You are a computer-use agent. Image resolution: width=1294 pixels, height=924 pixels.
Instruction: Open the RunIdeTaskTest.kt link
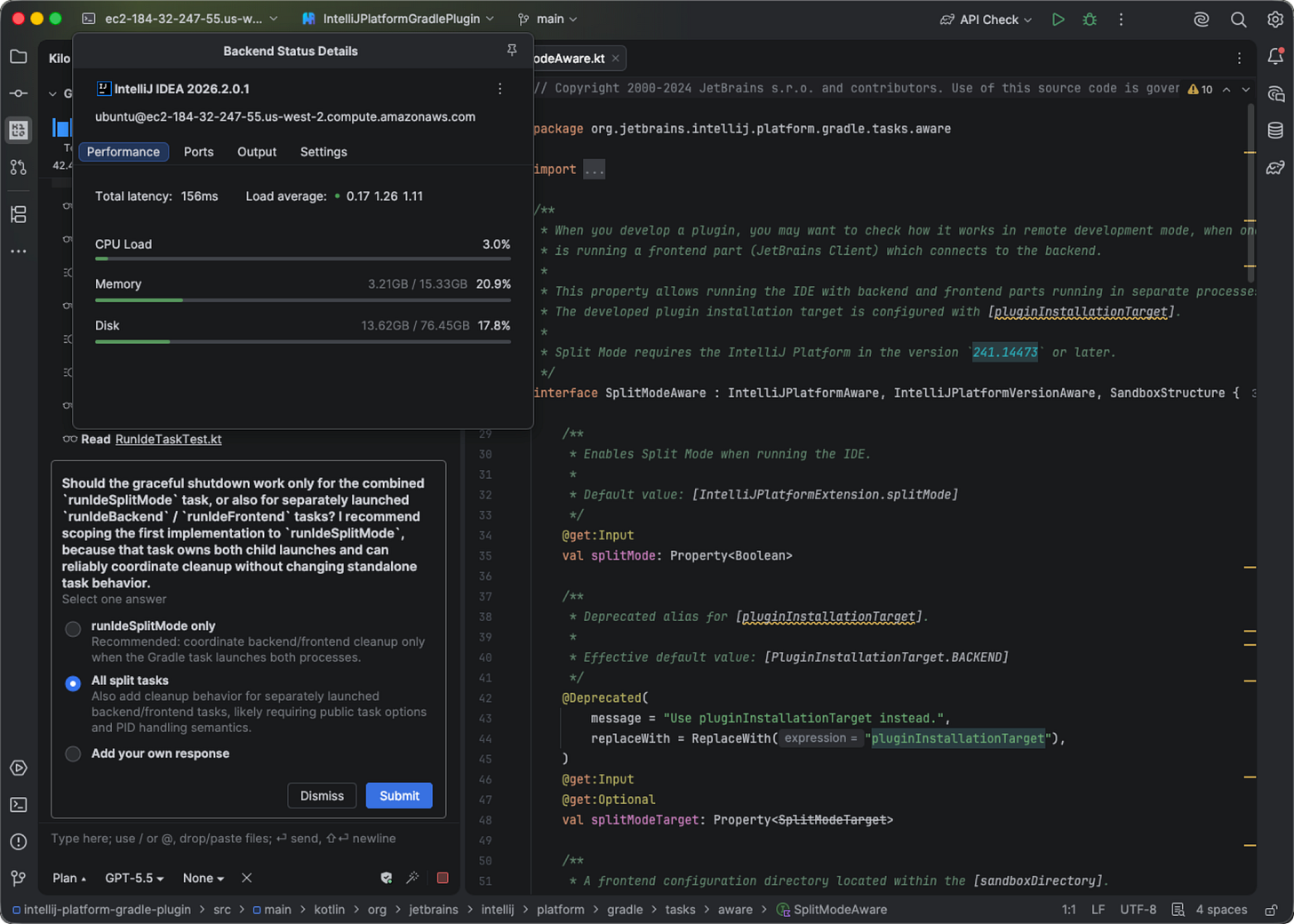coord(168,439)
